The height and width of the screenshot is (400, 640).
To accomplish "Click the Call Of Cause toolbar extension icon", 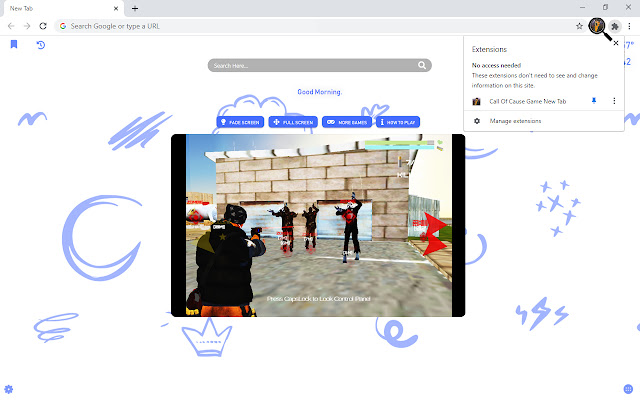I will [x=596, y=25].
